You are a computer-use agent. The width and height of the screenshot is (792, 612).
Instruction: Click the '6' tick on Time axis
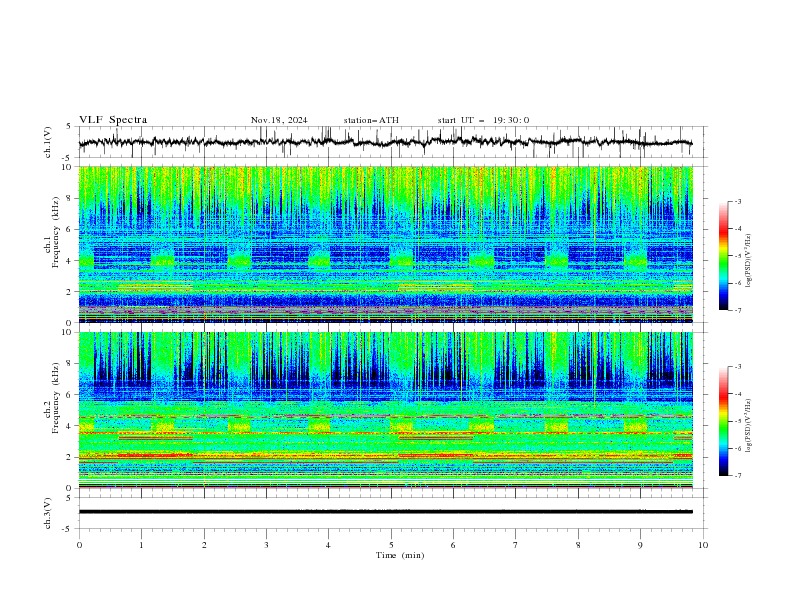453,545
